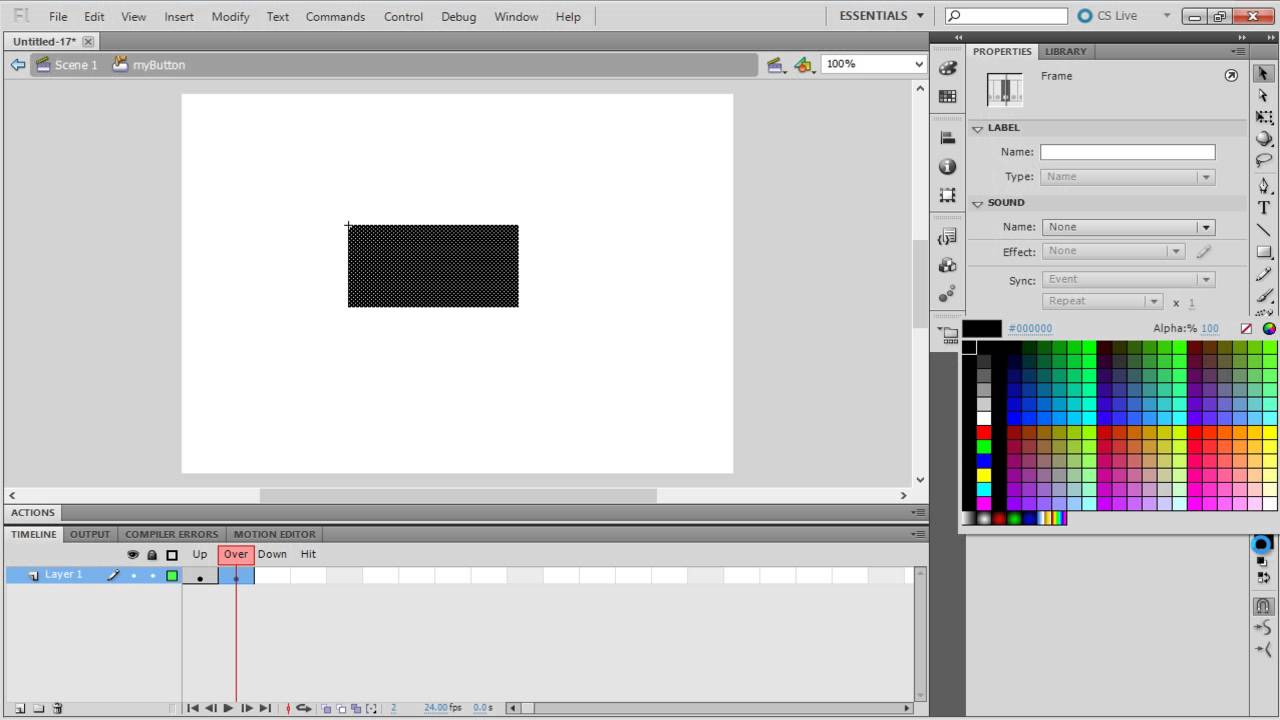Click the back arrow to Scene 1
Image resolution: width=1280 pixels, height=720 pixels.
[x=18, y=64]
